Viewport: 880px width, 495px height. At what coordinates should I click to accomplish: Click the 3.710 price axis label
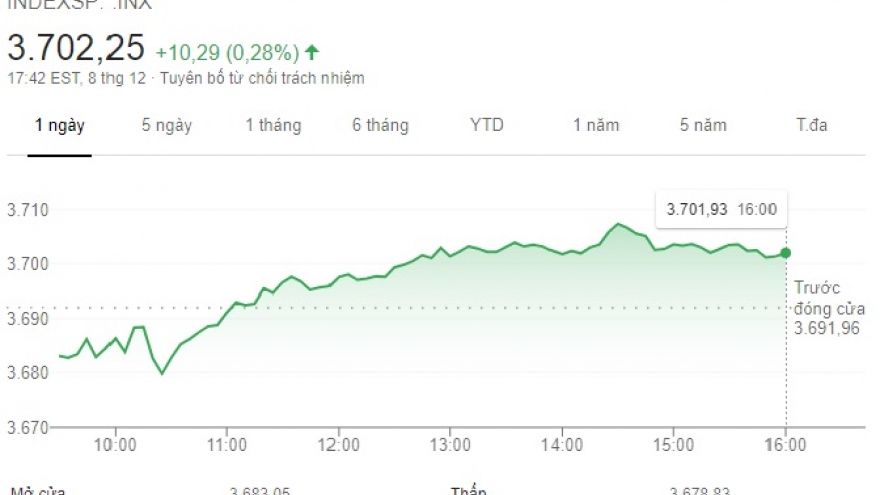(x=27, y=211)
